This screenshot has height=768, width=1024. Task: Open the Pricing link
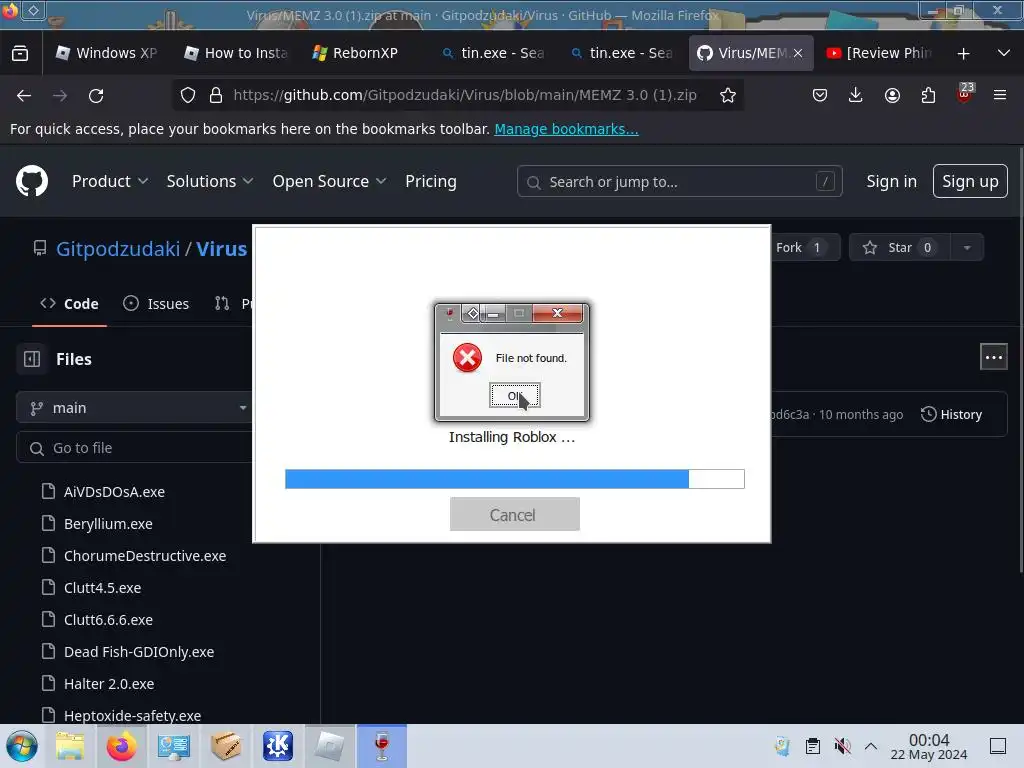point(430,182)
